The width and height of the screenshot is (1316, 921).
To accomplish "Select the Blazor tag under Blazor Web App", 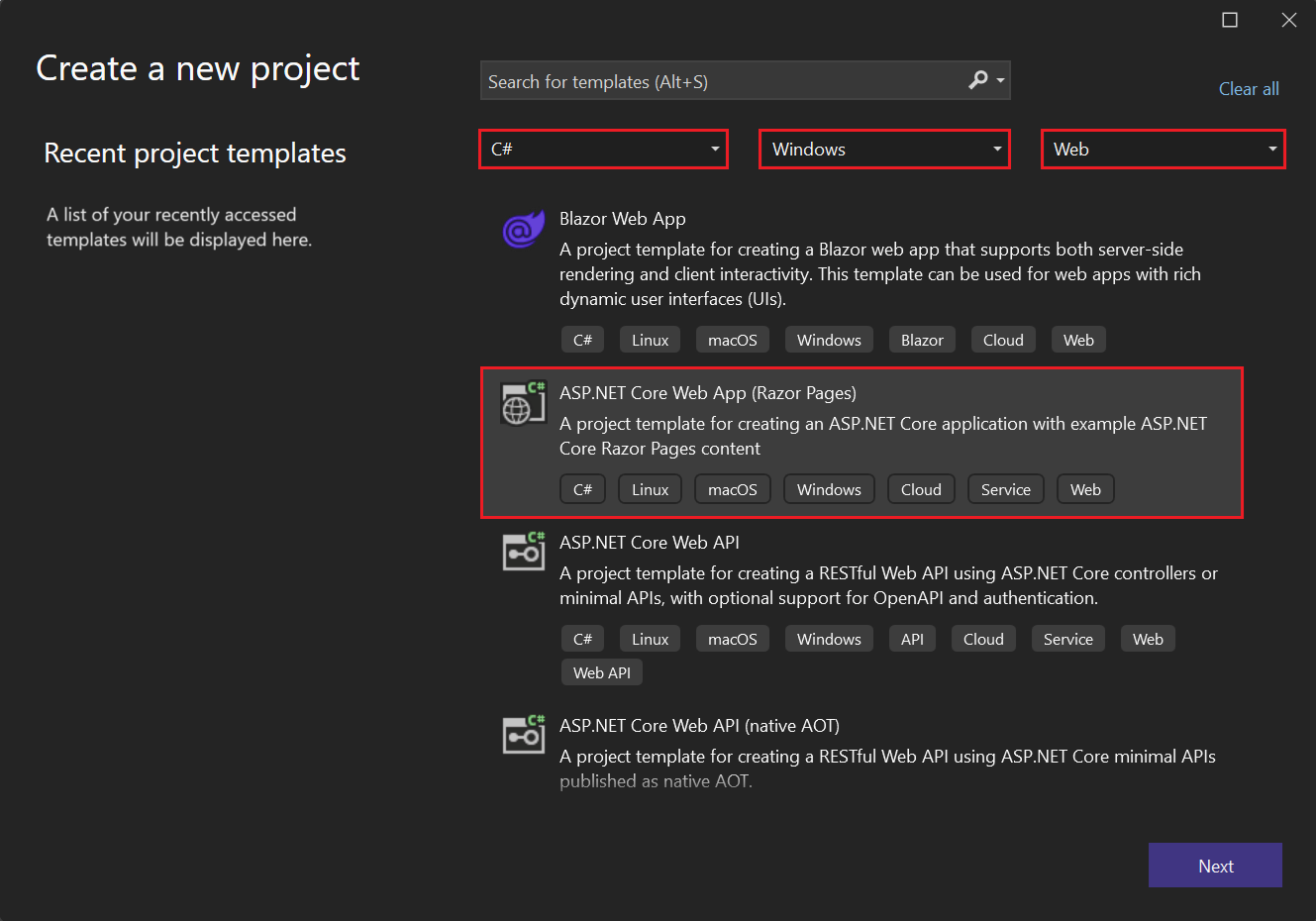I will click(922, 339).
